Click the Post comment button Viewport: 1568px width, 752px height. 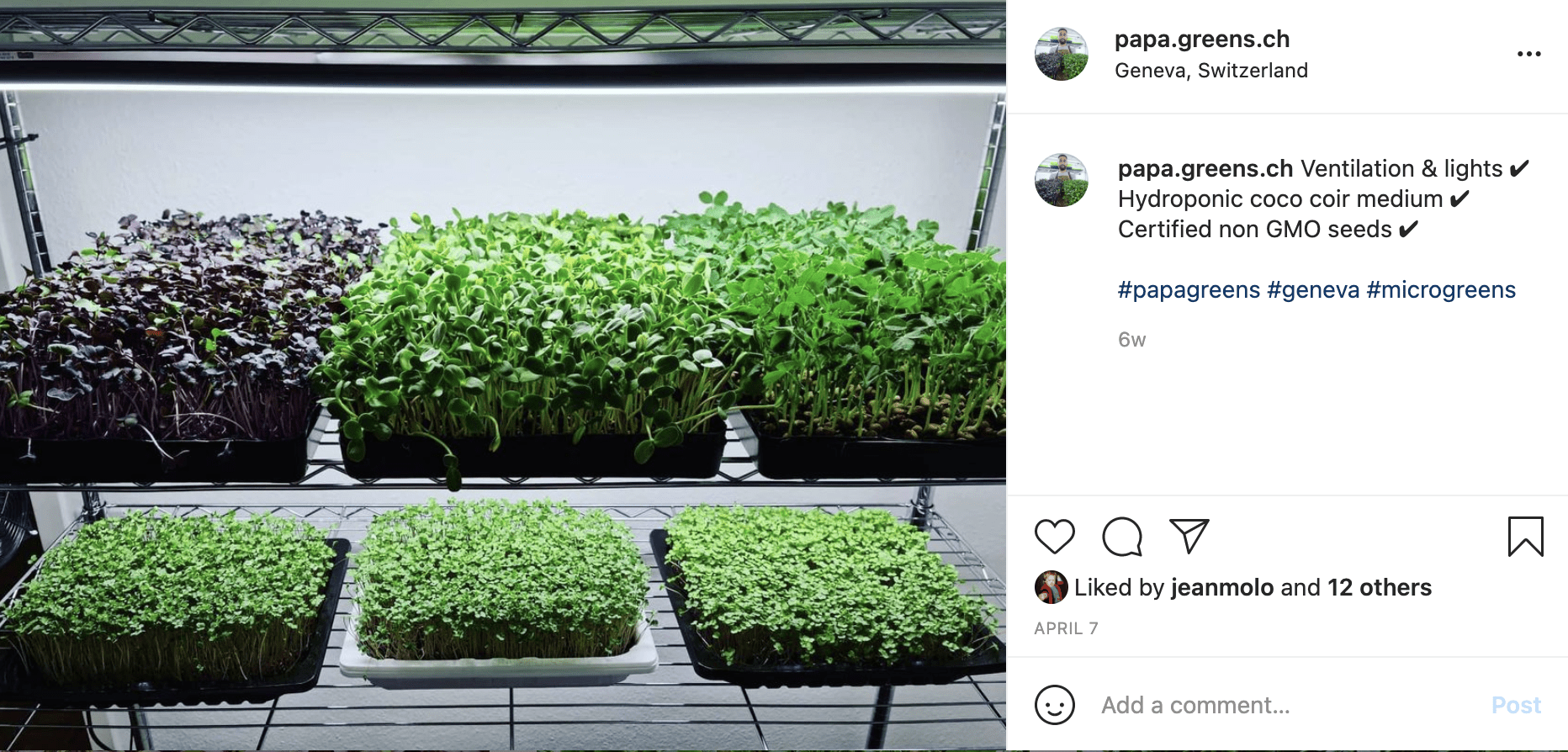click(x=1516, y=705)
